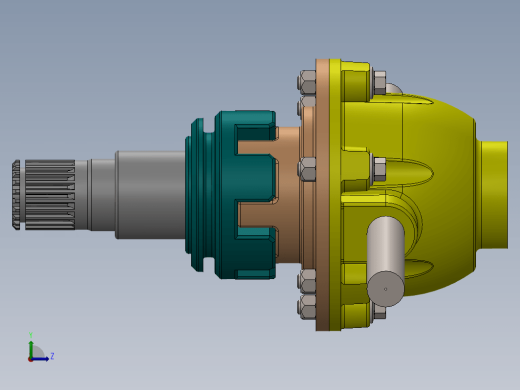Pick the teal castellated collar part
The width and height of the screenshot is (520, 390).
[x=230, y=195]
